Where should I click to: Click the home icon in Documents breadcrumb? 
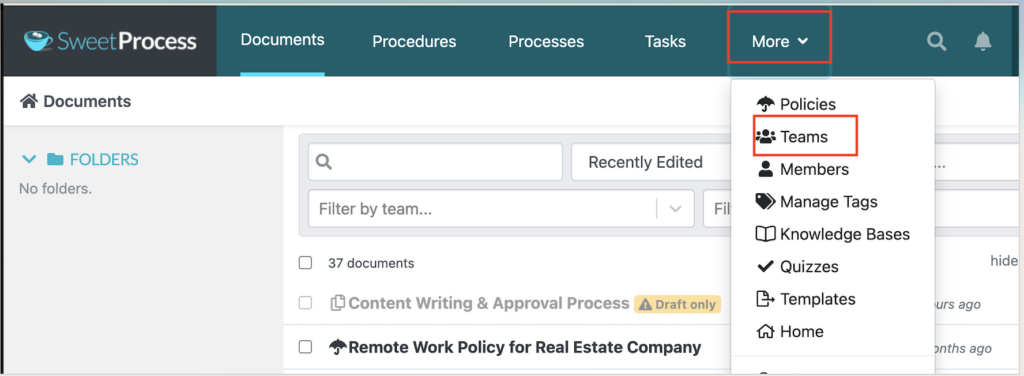[29, 101]
